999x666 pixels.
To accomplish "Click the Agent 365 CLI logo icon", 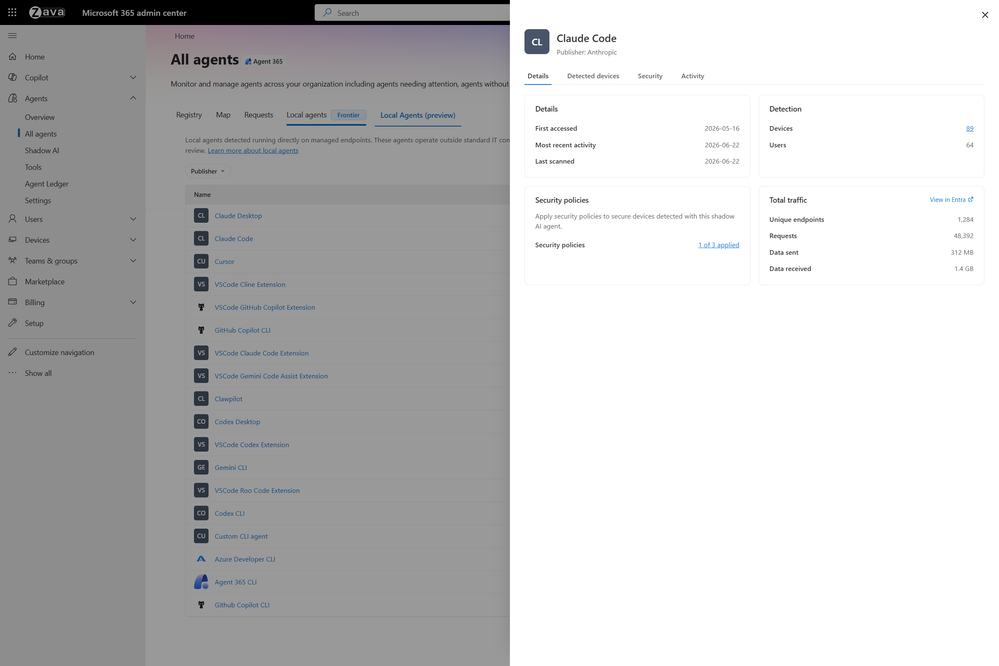I will pyautogui.click(x=201, y=582).
